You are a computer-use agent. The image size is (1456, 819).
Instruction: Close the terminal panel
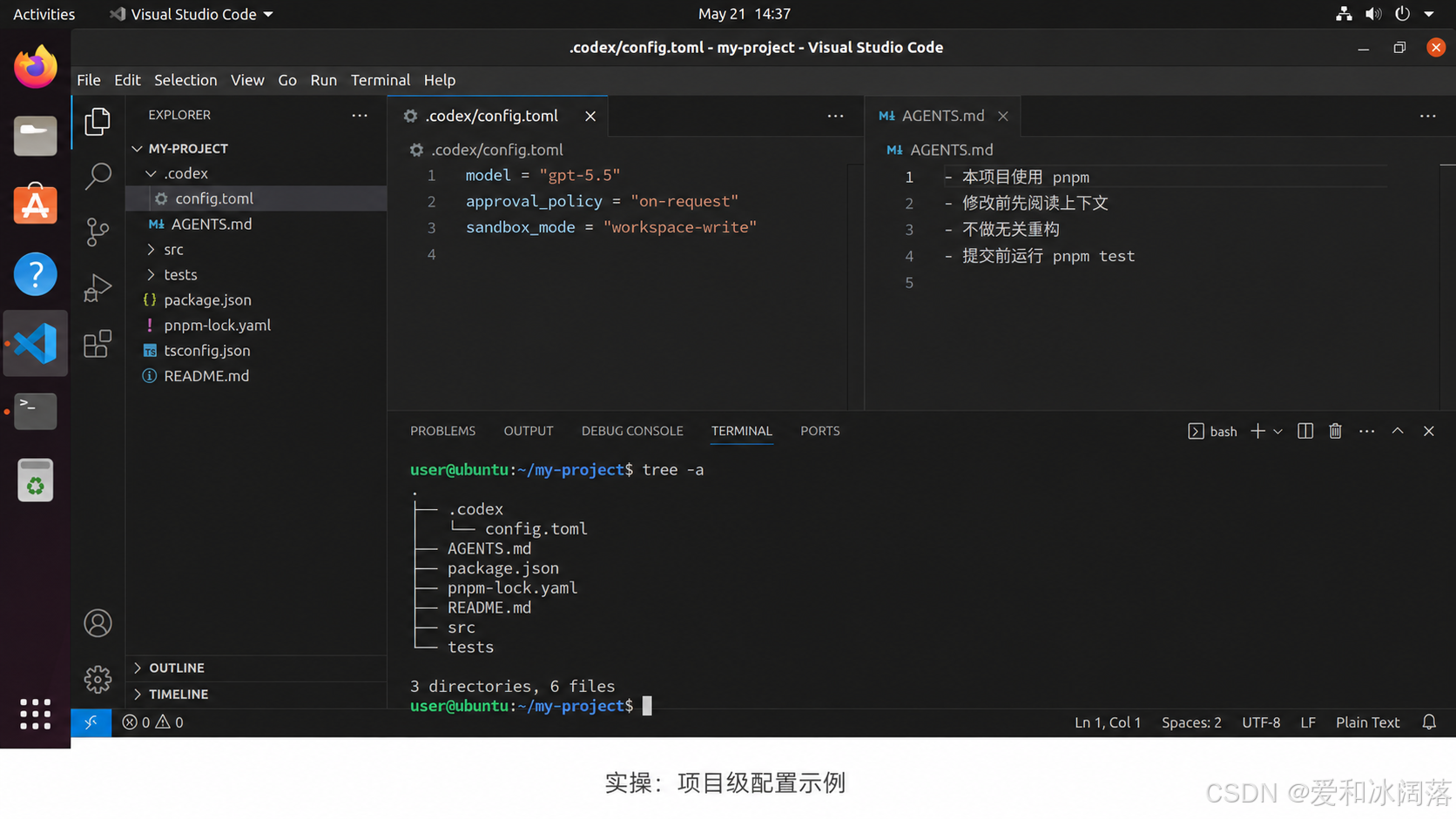click(1429, 432)
